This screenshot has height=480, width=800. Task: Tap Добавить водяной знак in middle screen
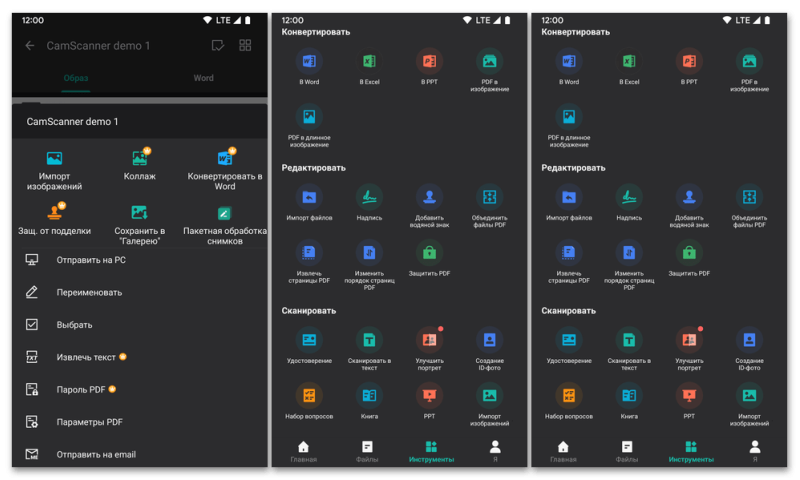click(430, 206)
